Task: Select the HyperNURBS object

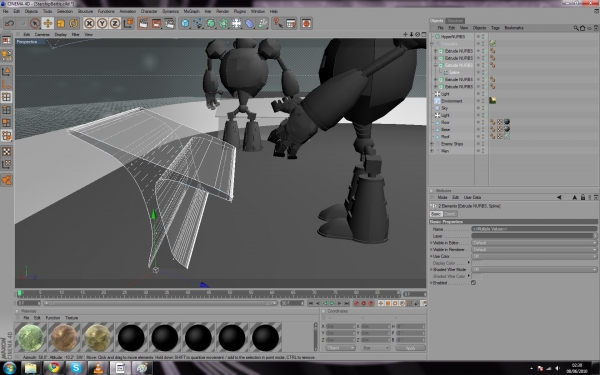Action: 453,37
